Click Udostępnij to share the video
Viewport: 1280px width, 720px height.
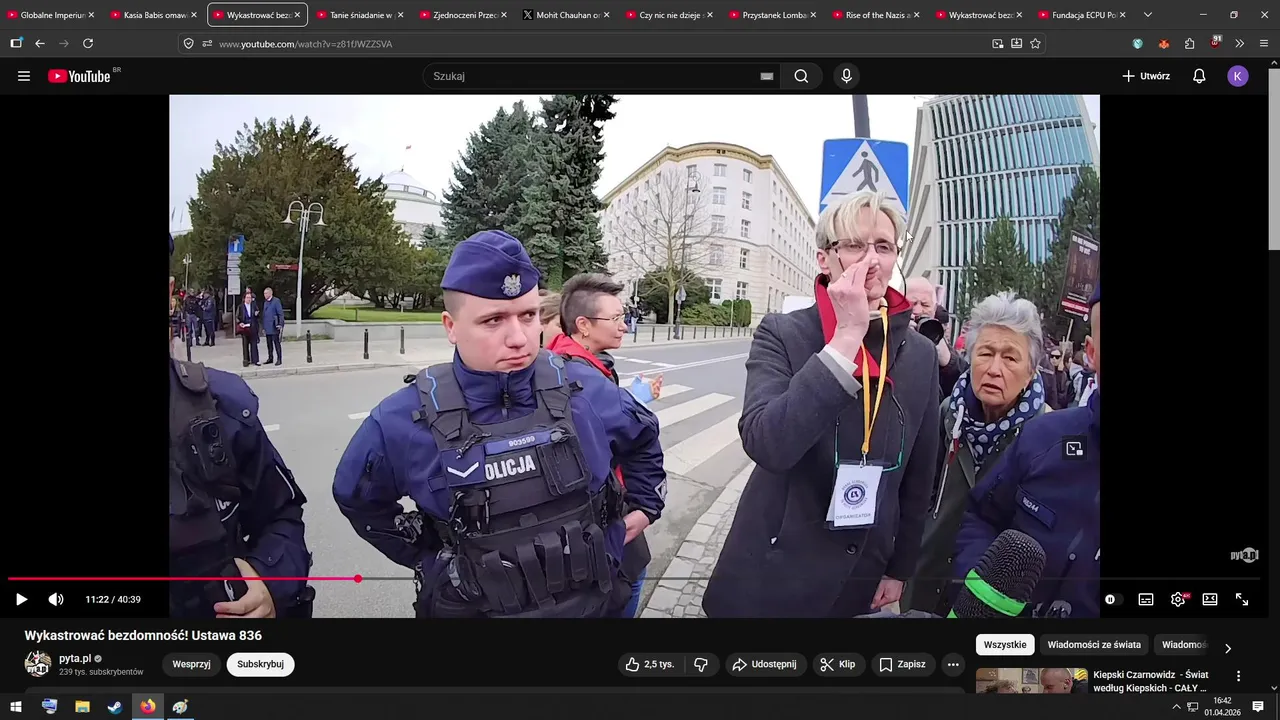click(764, 664)
